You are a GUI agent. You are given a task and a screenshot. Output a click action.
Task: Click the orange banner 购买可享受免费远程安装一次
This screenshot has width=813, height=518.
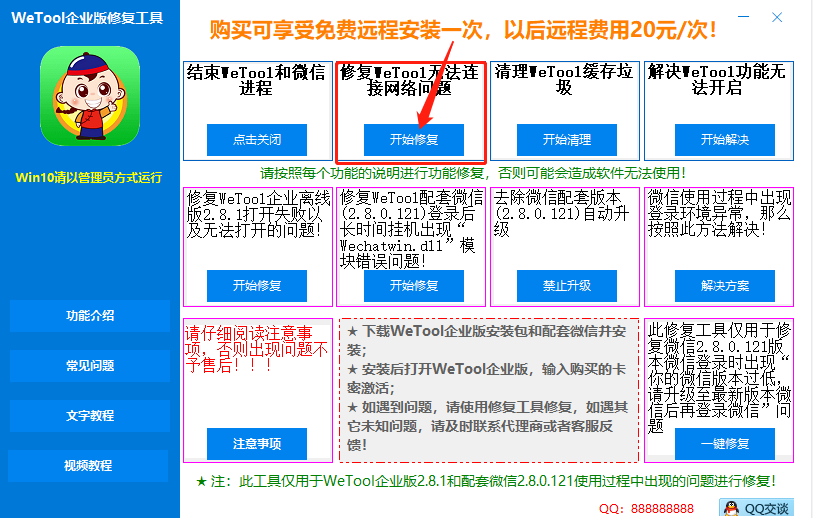[463, 30]
